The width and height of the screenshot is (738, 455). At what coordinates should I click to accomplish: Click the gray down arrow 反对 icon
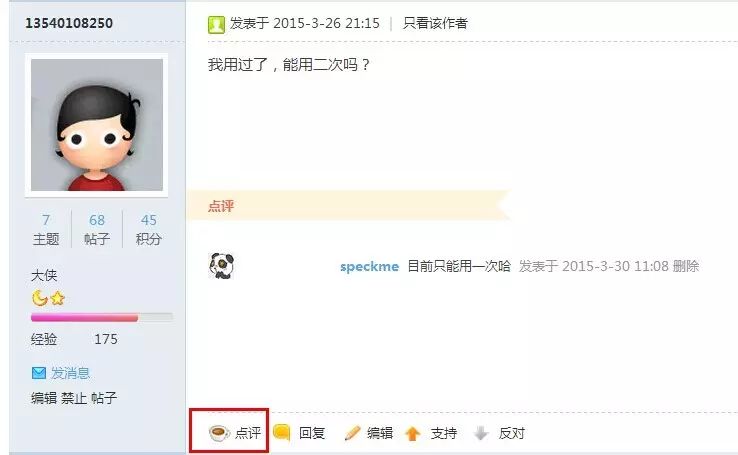click(481, 433)
